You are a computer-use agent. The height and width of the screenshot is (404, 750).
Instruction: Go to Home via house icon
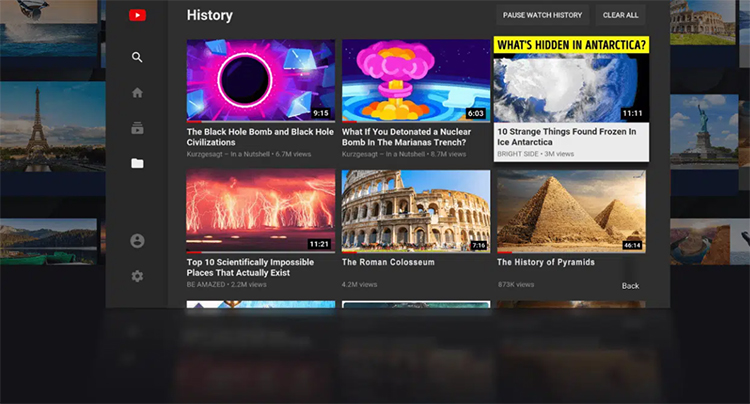(137, 93)
